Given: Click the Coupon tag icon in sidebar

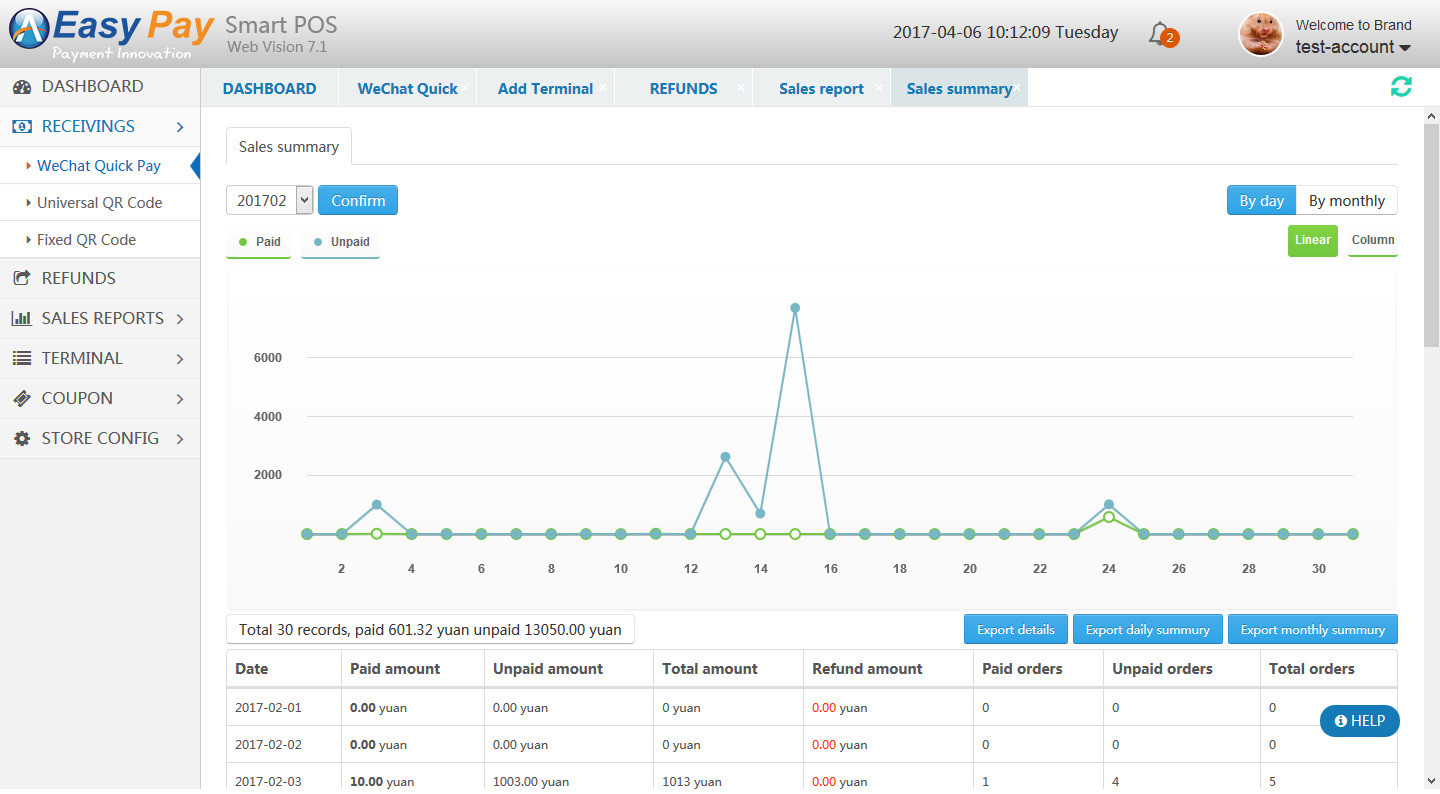Looking at the screenshot, I should (22, 399).
